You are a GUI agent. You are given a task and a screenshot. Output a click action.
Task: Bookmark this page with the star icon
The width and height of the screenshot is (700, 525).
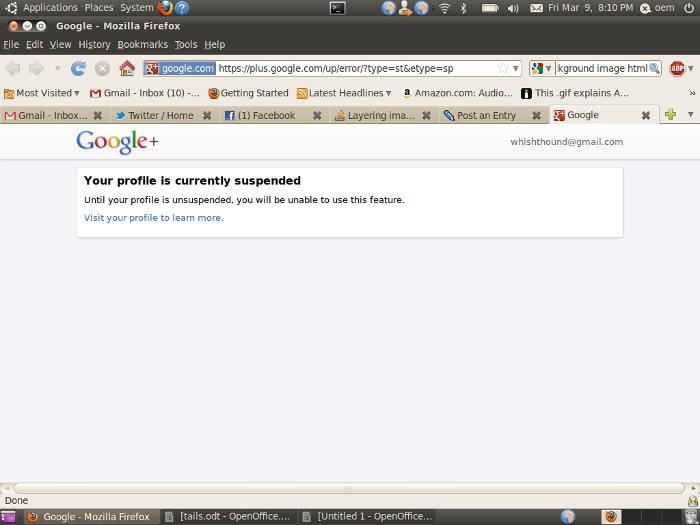coord(502,69)
